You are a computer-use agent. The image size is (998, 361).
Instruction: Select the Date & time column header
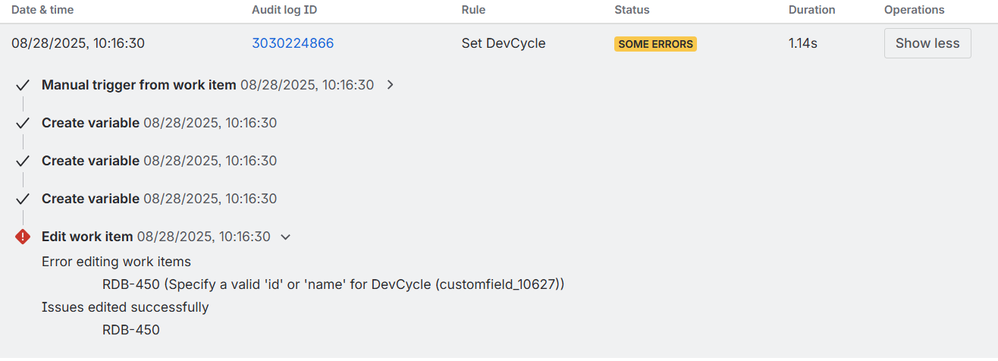(x=42, y=10)
